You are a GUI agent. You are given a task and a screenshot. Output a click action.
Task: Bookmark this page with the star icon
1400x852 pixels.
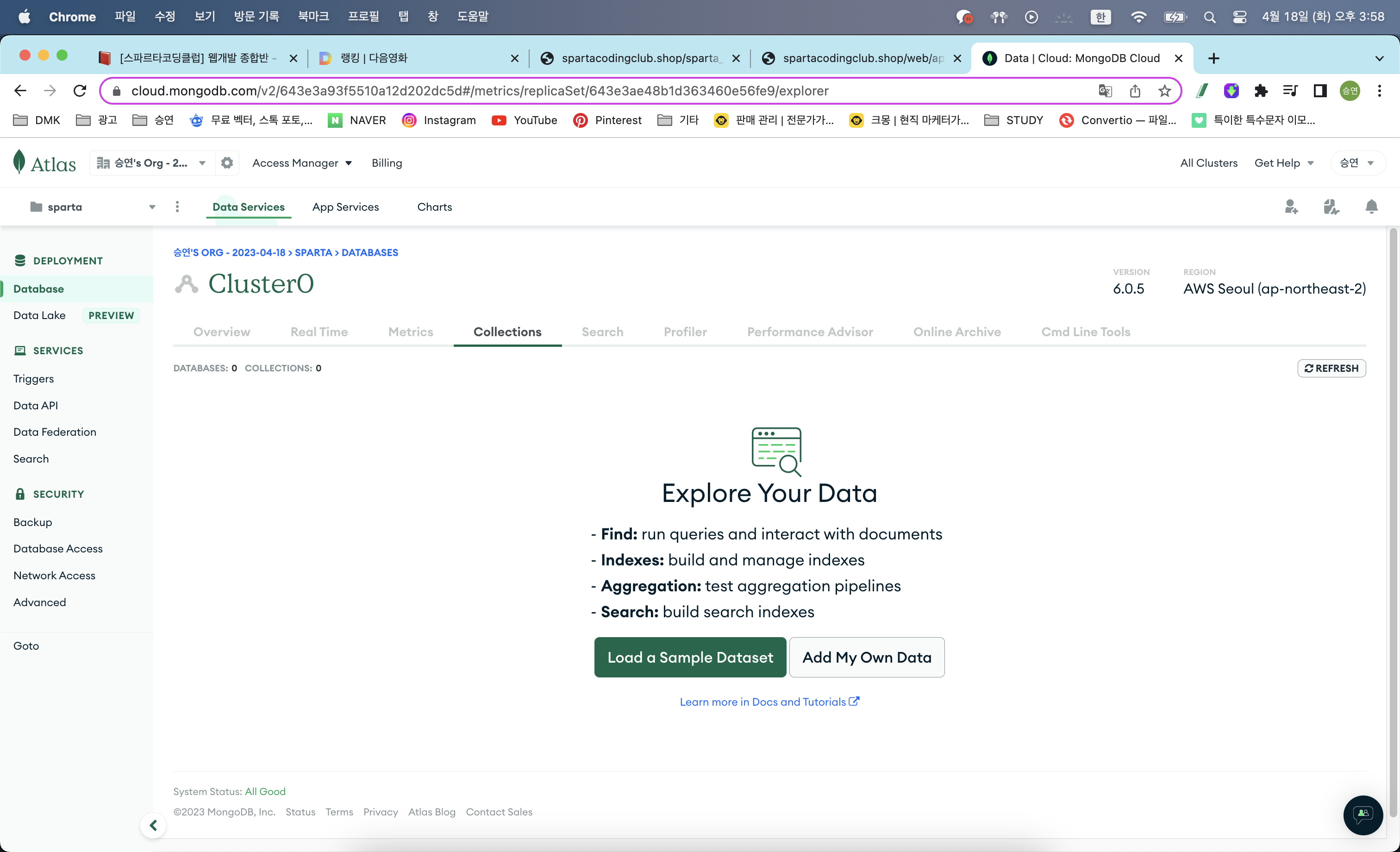click(x=1165, y=91)
